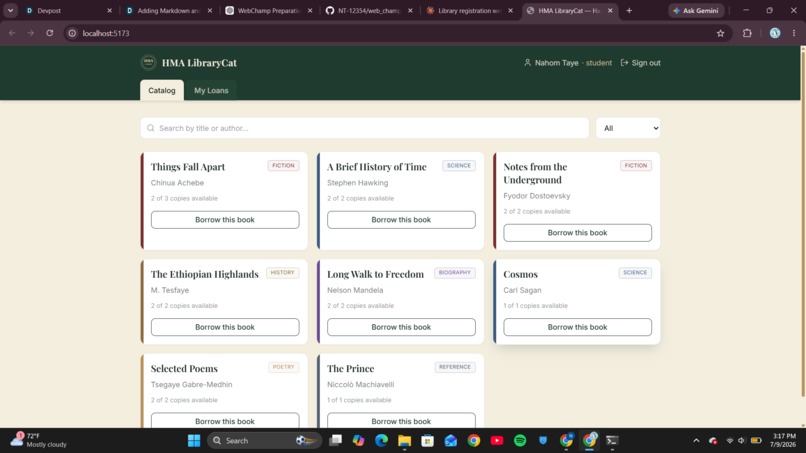Click the Ask Gemini button

(x=696, y=10)
